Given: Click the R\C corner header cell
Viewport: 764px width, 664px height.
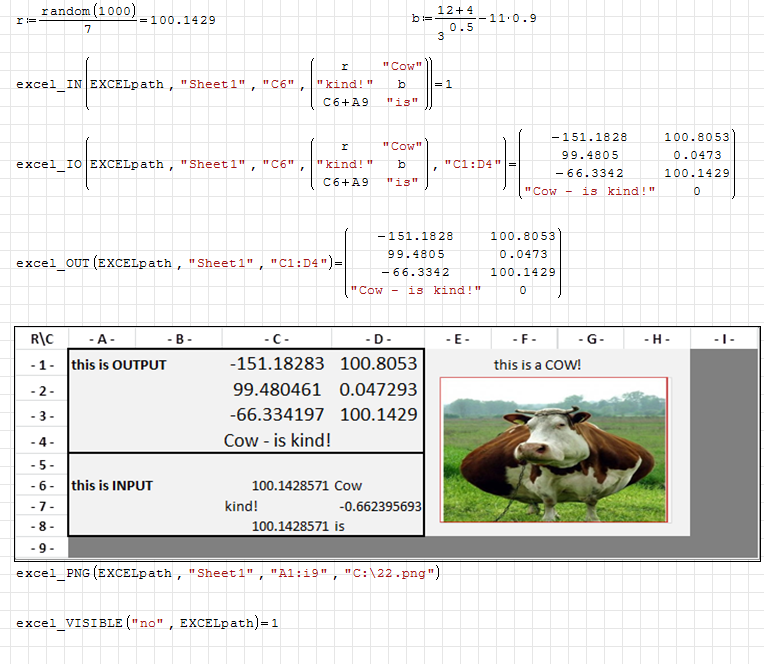Looking at the screenshot, I should pos(41,340).
